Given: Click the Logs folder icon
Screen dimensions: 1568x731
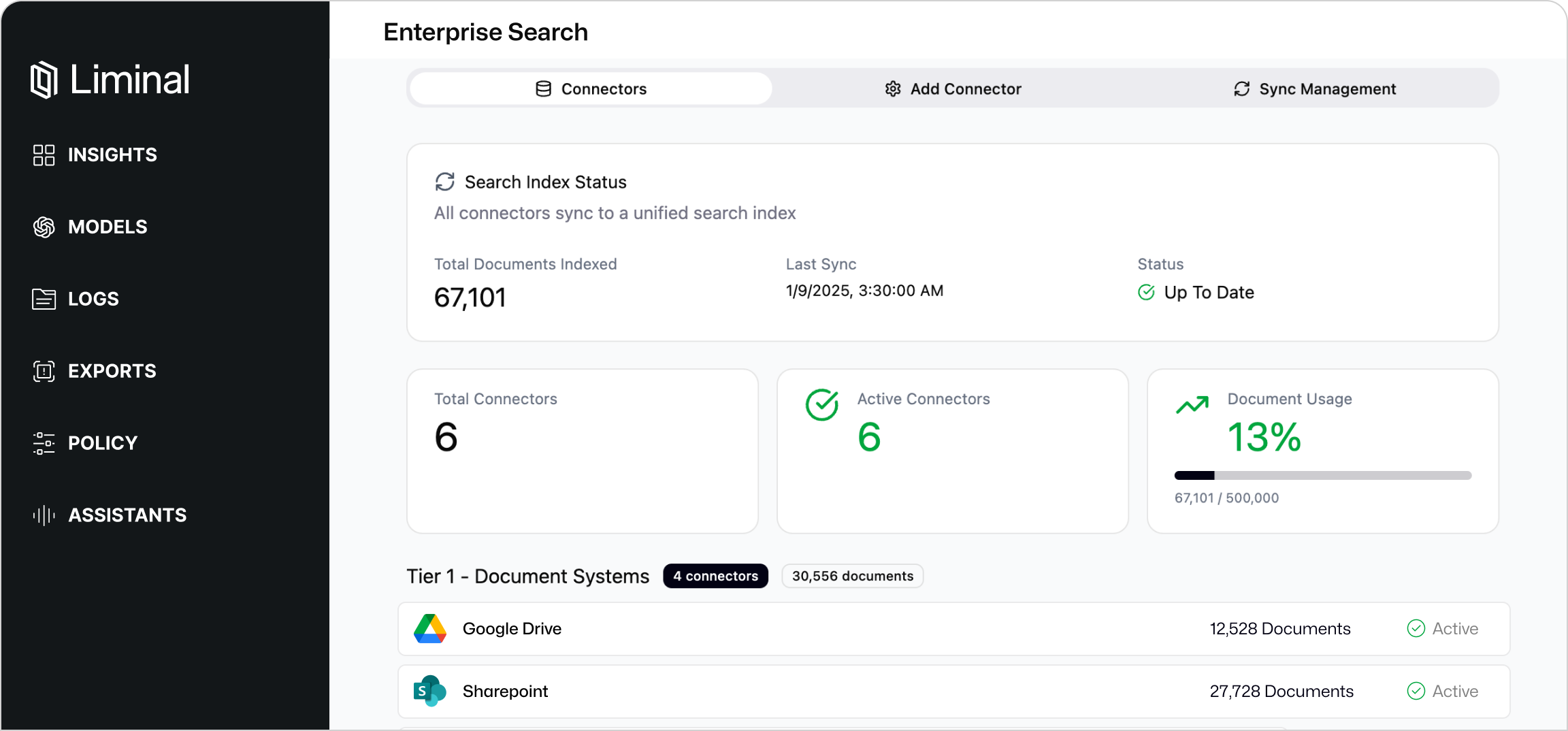Looking at the screenshot, I should (44, 299).
